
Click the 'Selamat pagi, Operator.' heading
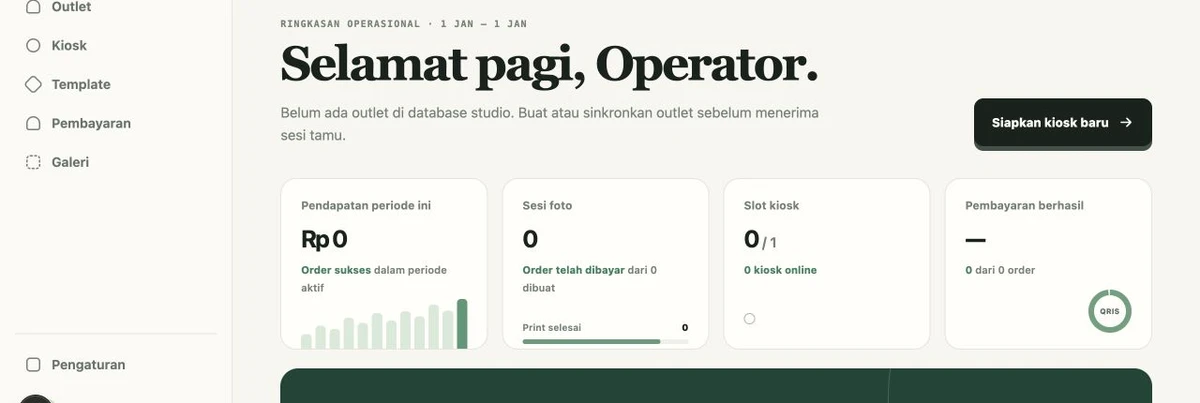click(549, 65)
